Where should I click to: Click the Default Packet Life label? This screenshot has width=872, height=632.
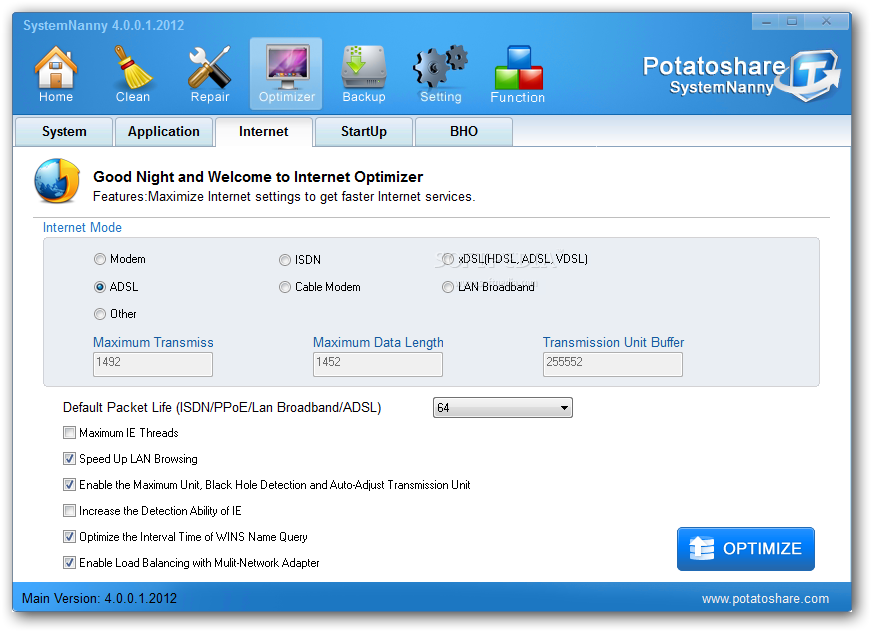point(222,408)
